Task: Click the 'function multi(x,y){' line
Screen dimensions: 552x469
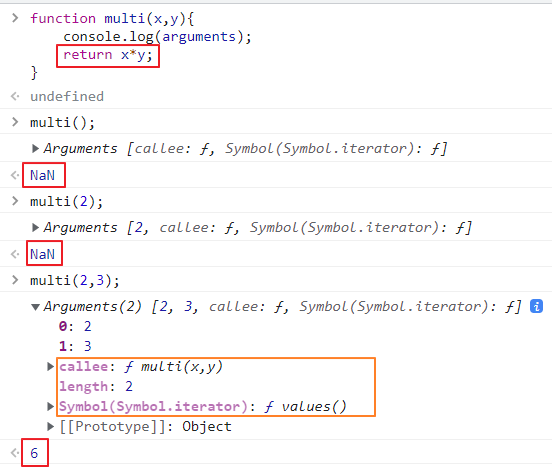Action: coord(112,18)
